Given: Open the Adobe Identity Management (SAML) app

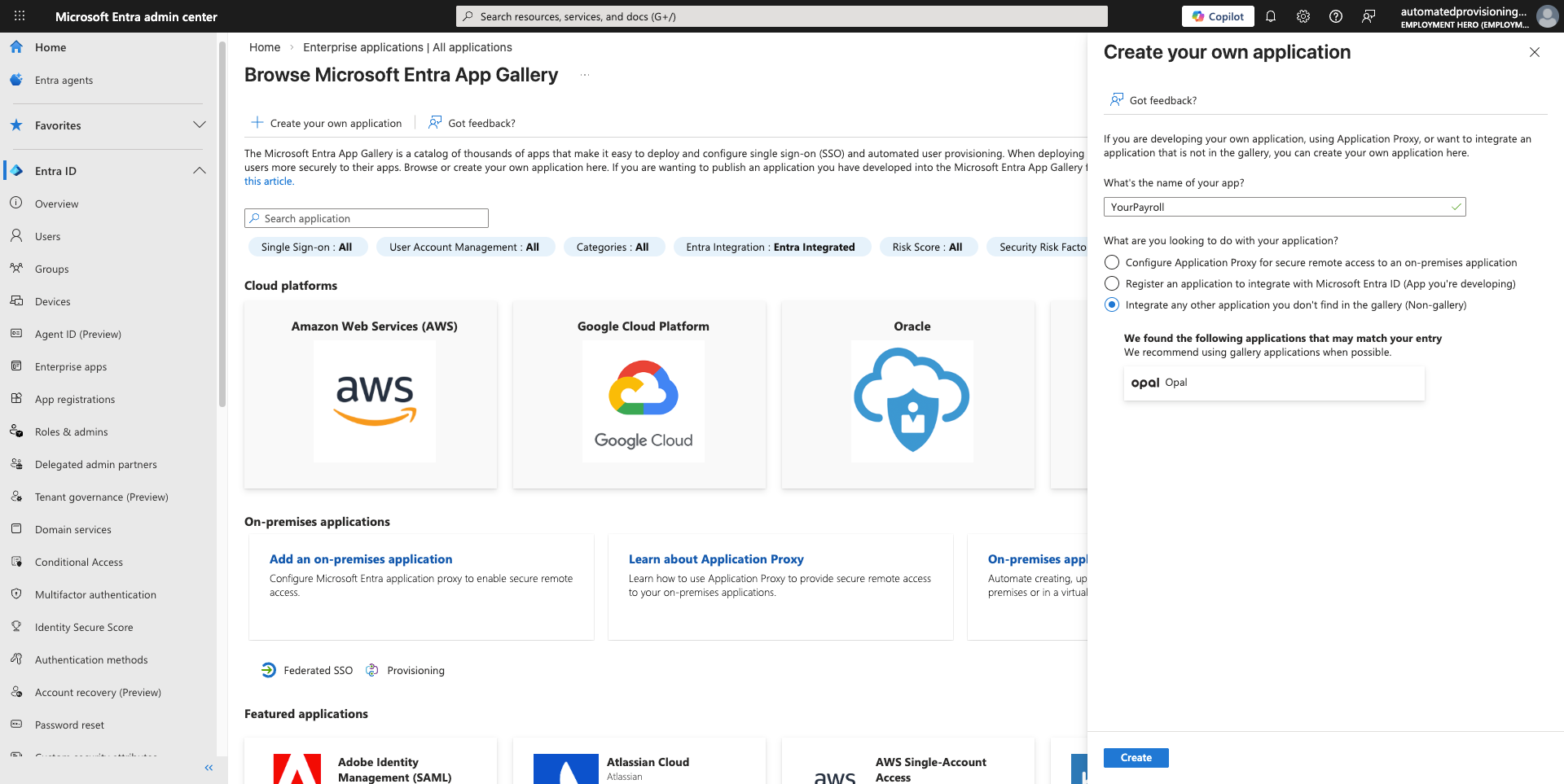Looking at the screenshot, I should click(371, 762).
